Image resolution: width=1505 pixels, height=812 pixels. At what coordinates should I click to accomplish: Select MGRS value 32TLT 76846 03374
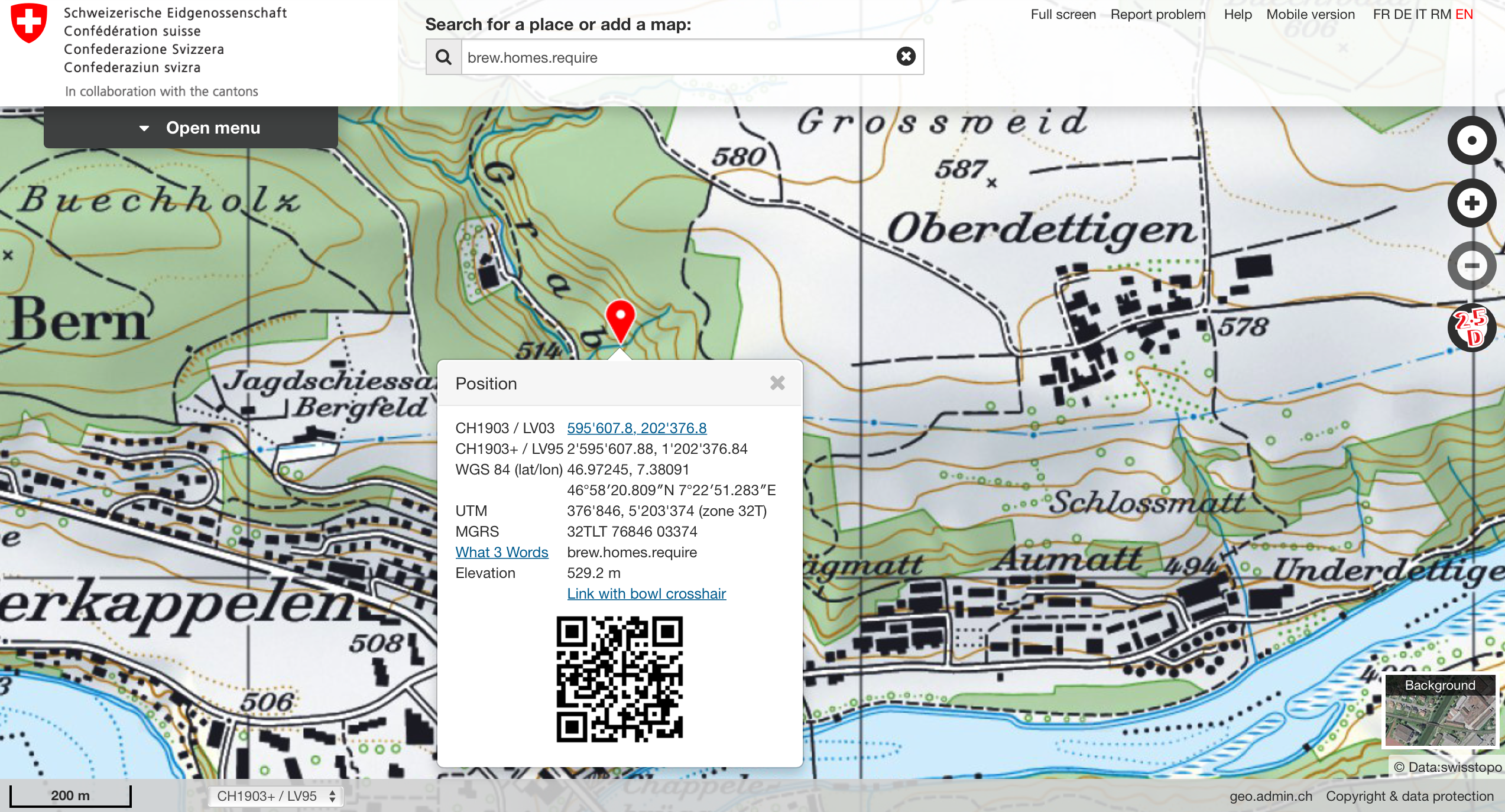click(632, 531)
